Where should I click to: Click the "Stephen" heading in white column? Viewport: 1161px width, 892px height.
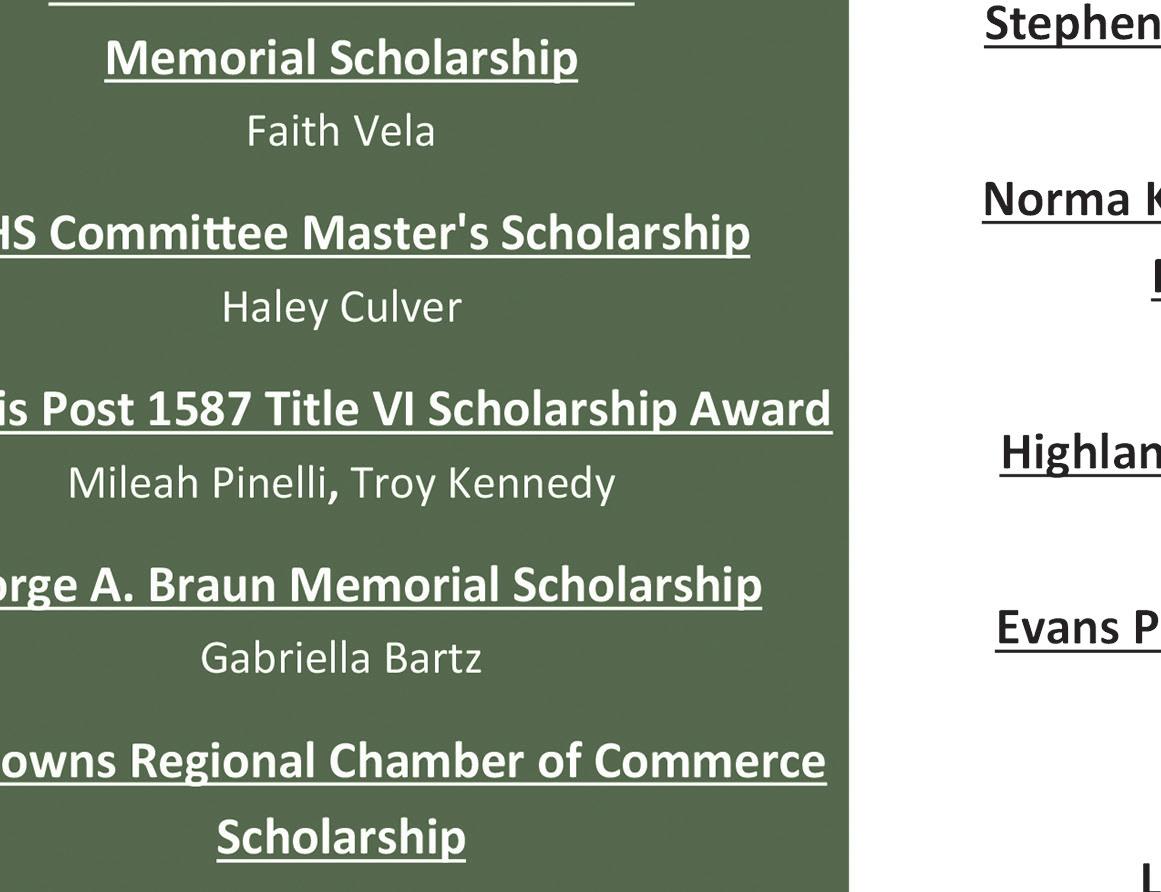(x=1071, y=25)
